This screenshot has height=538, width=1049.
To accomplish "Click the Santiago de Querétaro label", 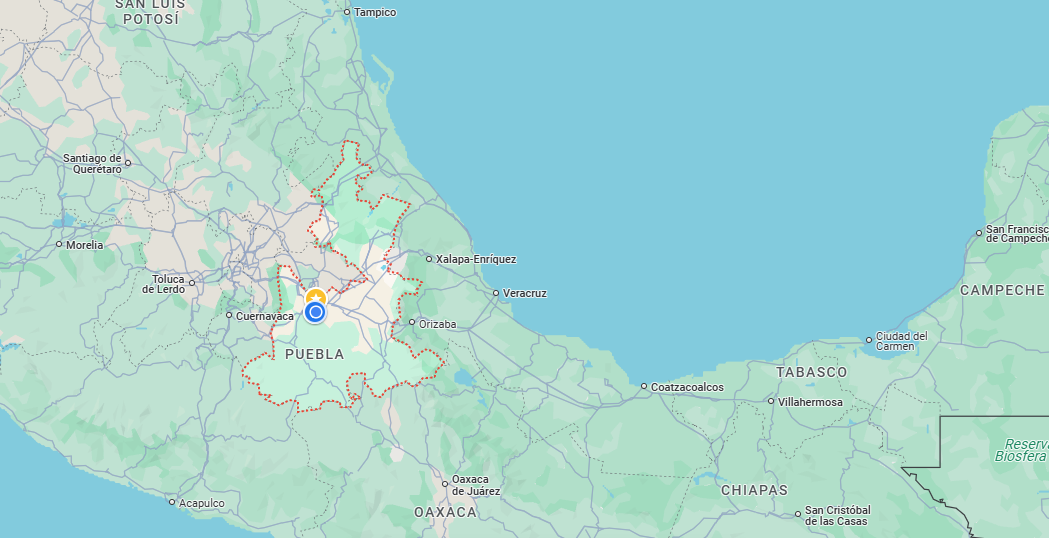I will 92,164.
